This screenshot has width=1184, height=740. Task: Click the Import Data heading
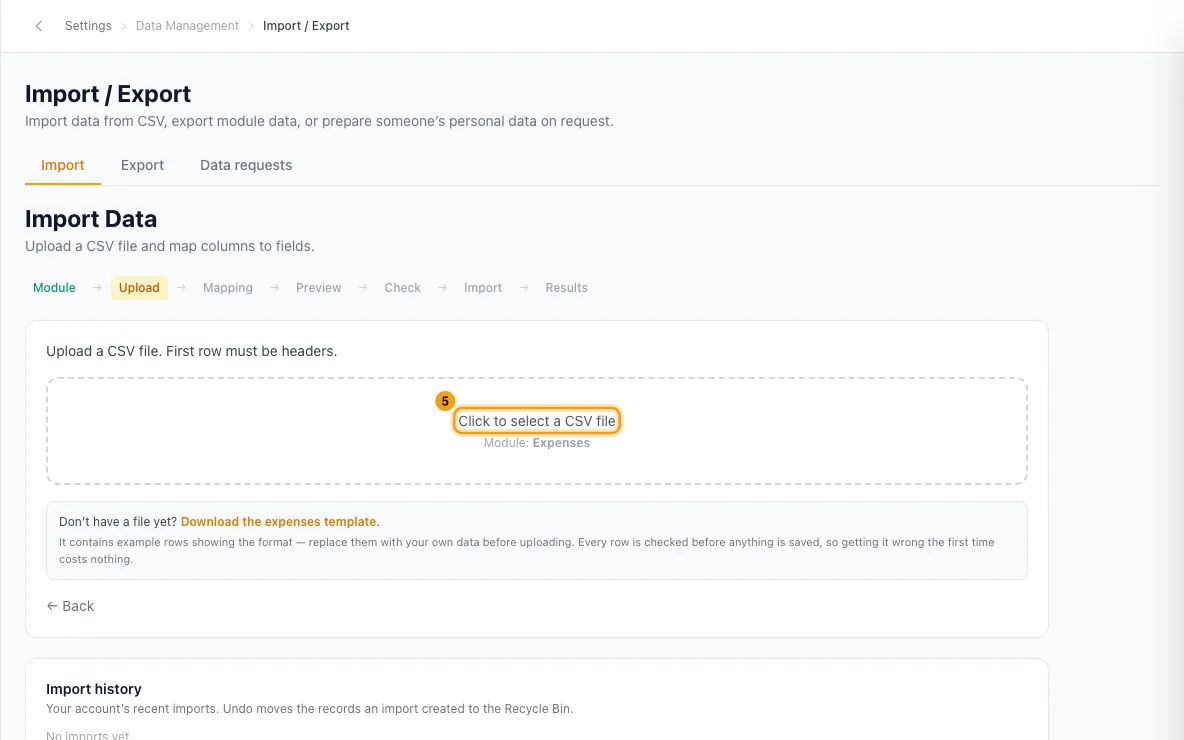[91, 219]
